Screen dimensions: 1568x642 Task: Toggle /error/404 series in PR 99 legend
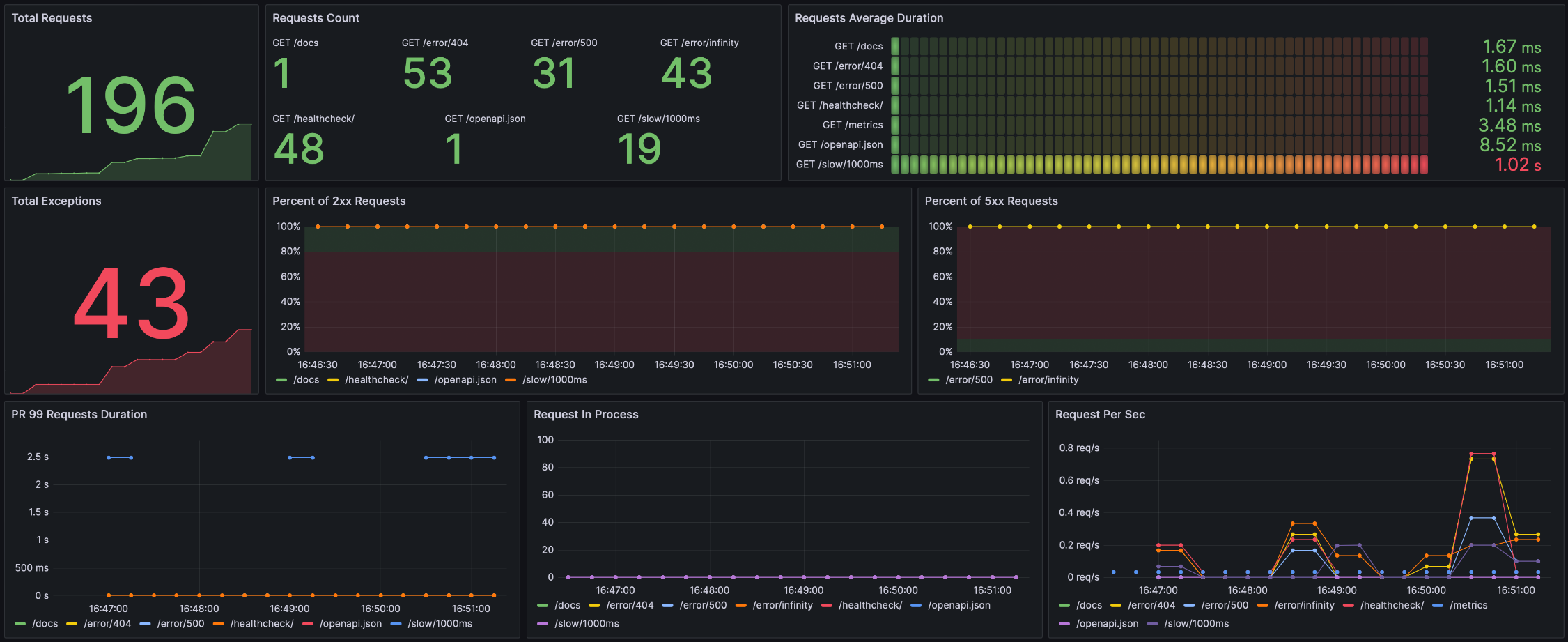click(107, 624)
